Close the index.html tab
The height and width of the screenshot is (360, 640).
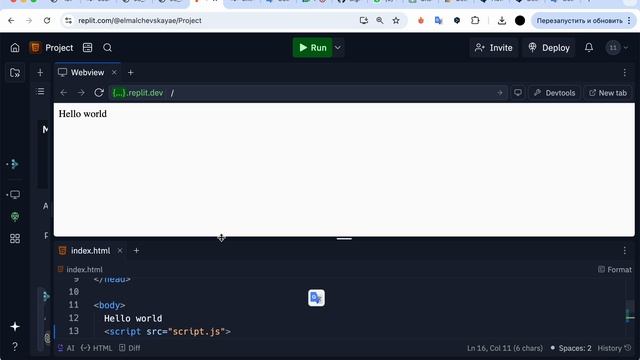pyautogui.click(x=120, y=251)
